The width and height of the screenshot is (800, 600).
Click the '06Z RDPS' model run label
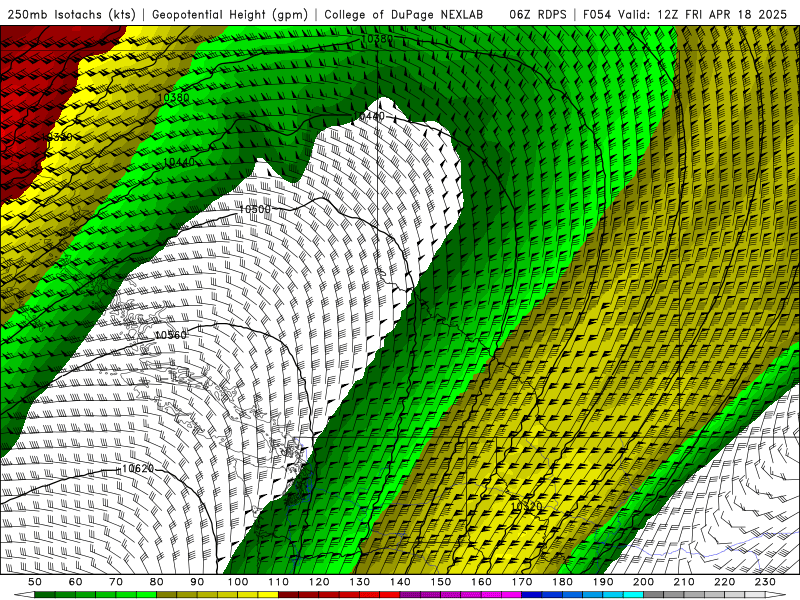[x=537, y=15]
